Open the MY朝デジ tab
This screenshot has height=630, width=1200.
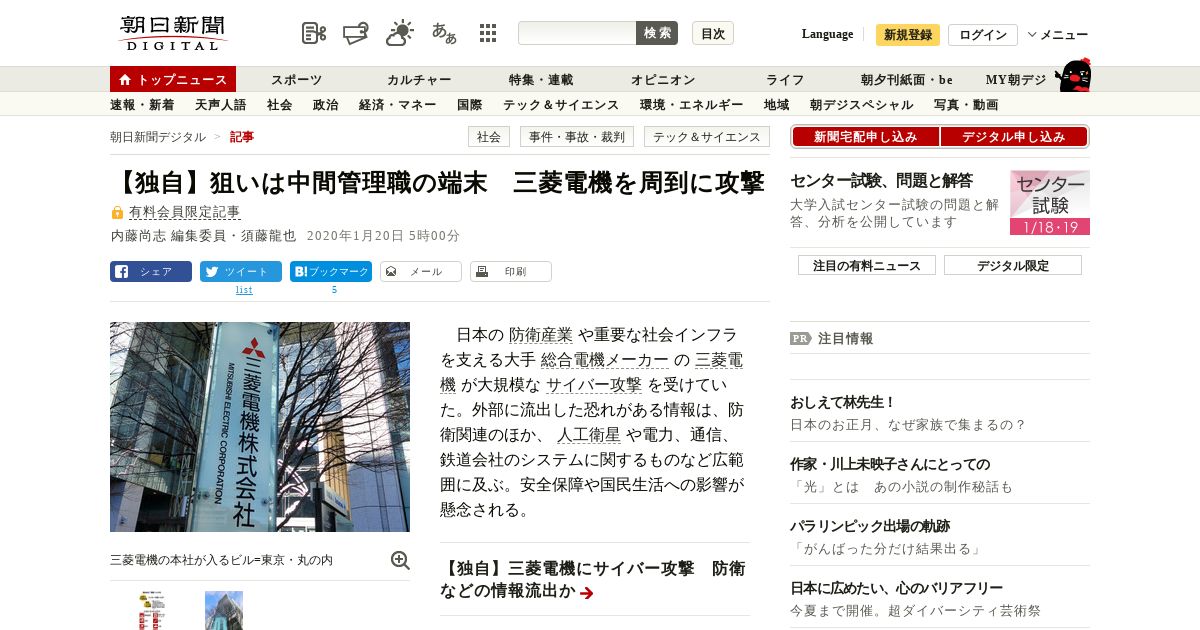[x=1016, y=80]
